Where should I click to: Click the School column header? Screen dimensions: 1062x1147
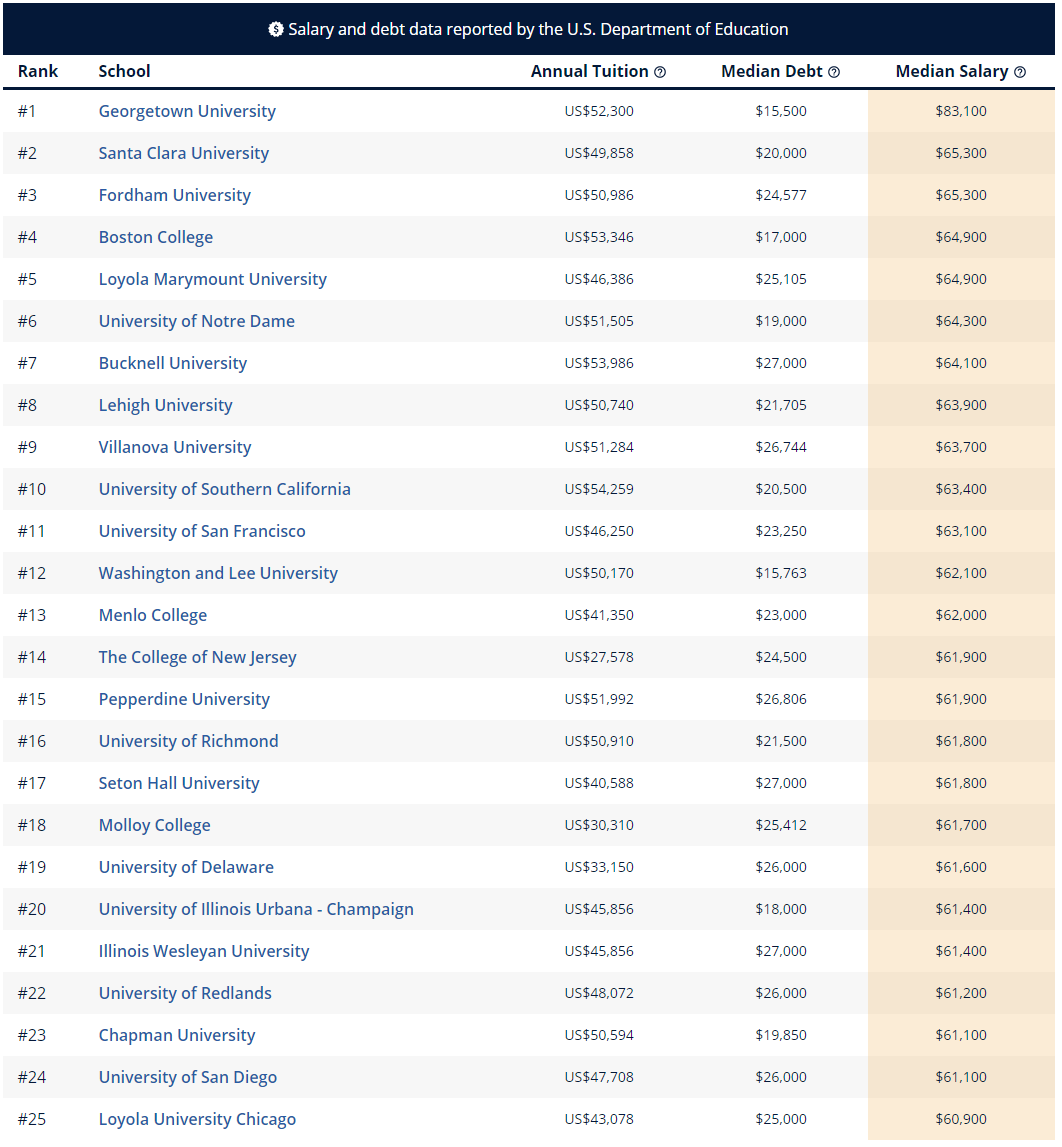click(x=124, y=72)
